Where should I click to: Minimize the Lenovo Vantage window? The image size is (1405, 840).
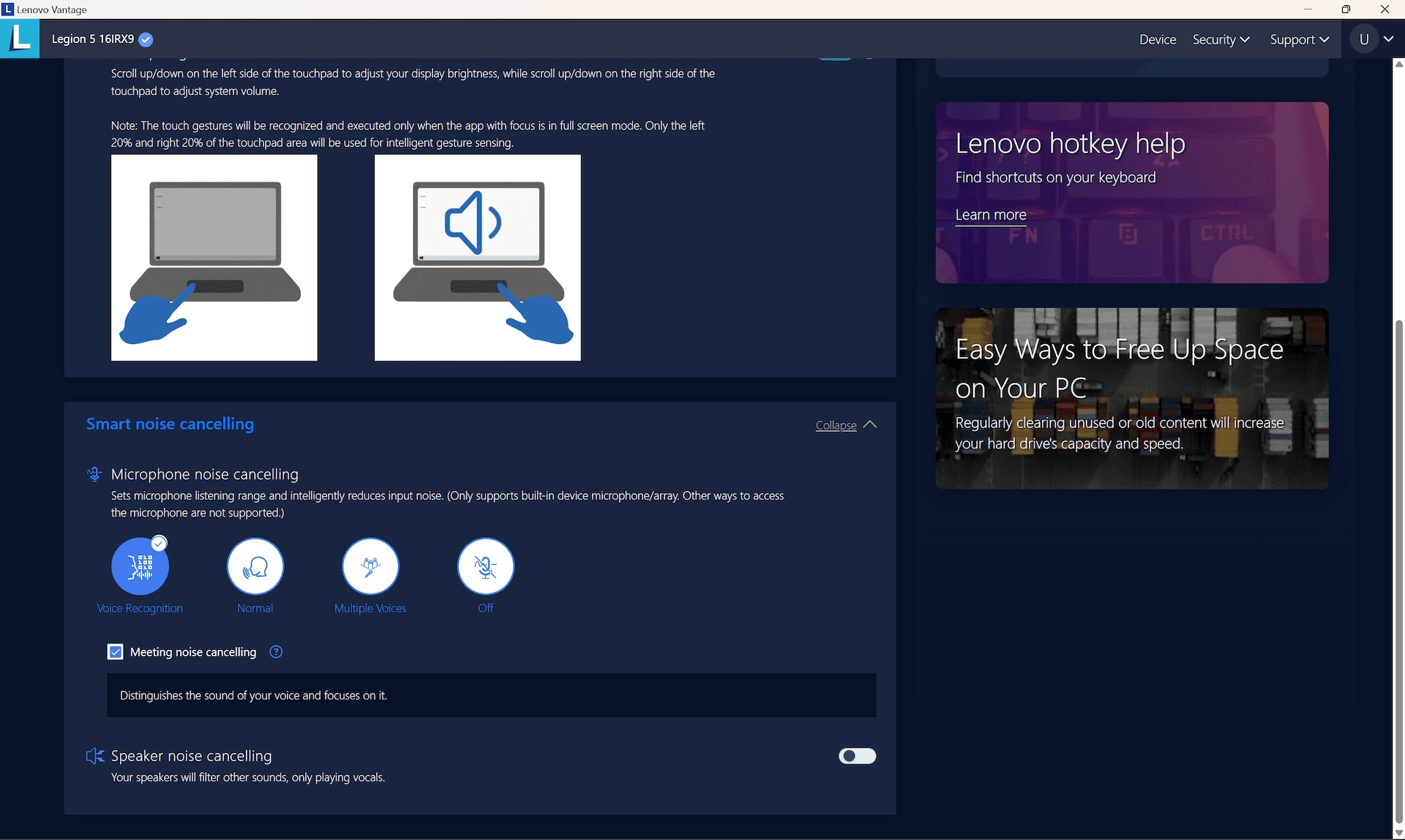point(1308,10)
